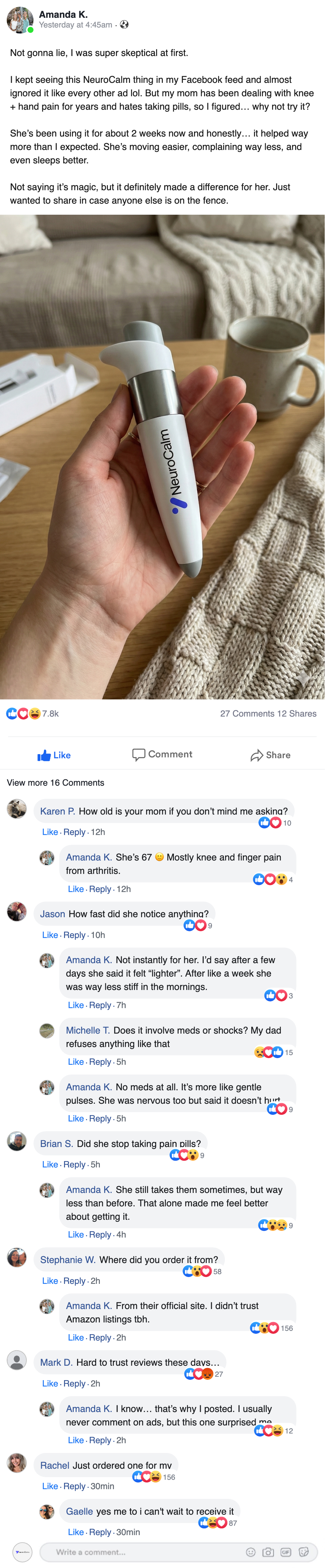Like Jason's comment about how fast
Screen dimensions: 325x1568
(x=50, y=935)
